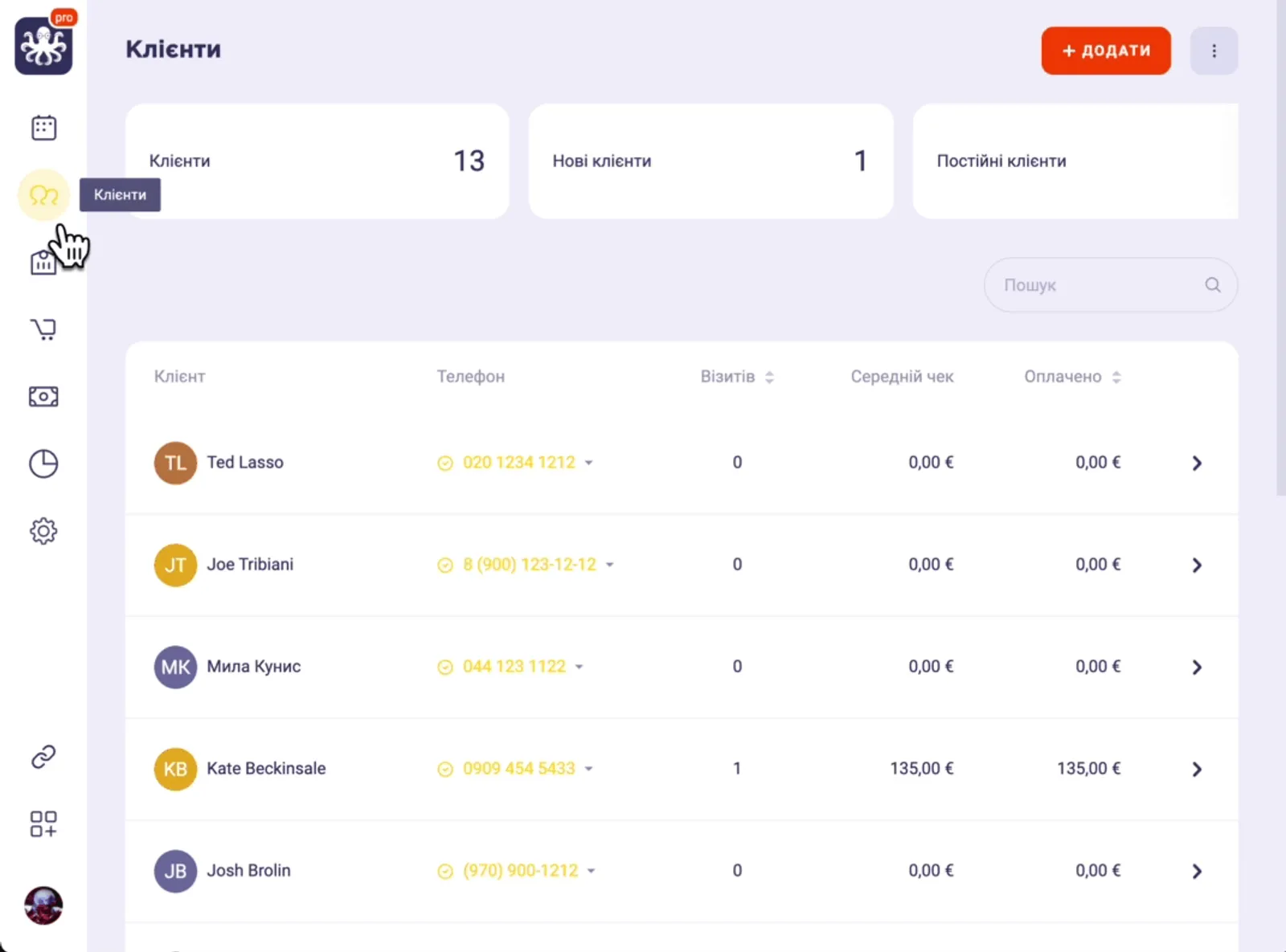Image resolution: width=1286 pixels, height=952 pixels.
Task: Click the red Додати button
Action: 1105,51
